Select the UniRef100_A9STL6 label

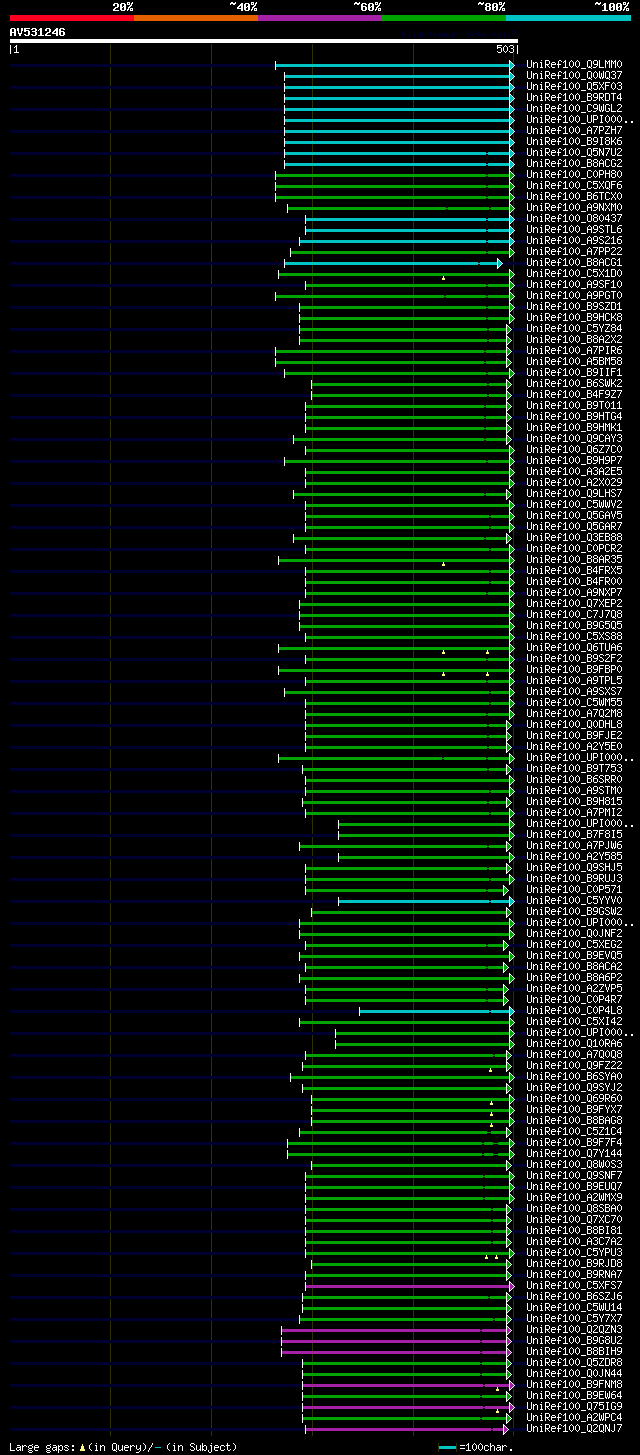click(574, 229)
